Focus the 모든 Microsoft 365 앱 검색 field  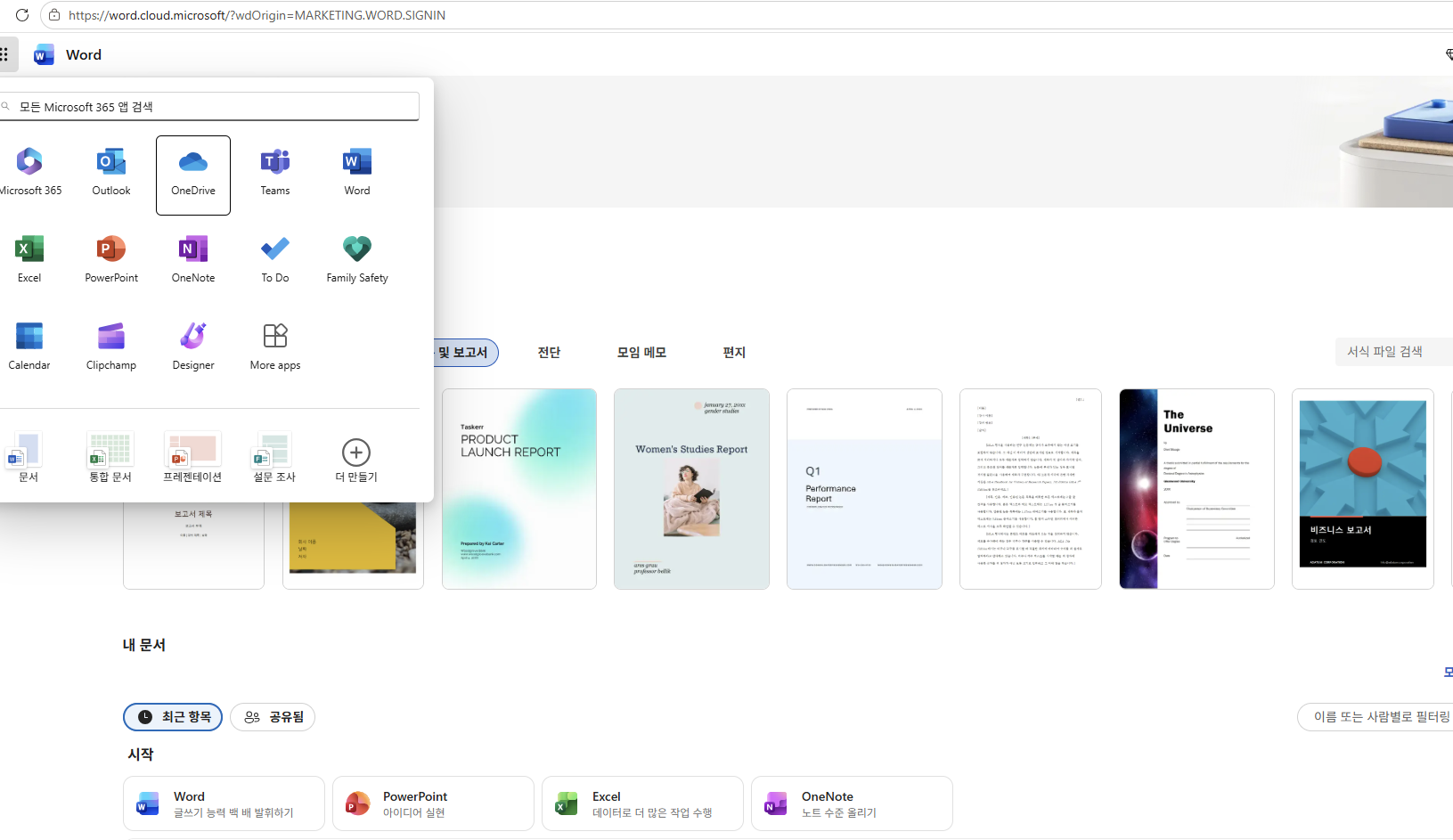209,107
